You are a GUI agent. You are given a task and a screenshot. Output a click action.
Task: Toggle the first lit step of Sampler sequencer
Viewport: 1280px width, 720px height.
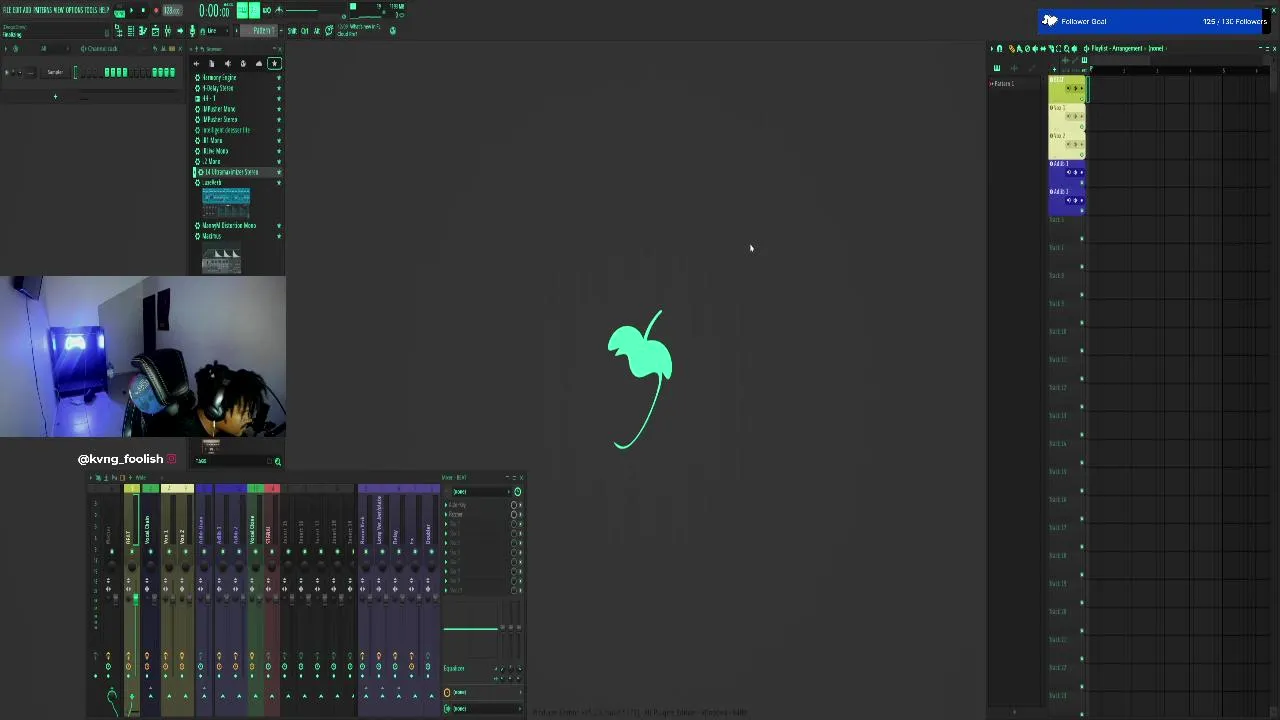pyautogui.click(x=107, y=72)
